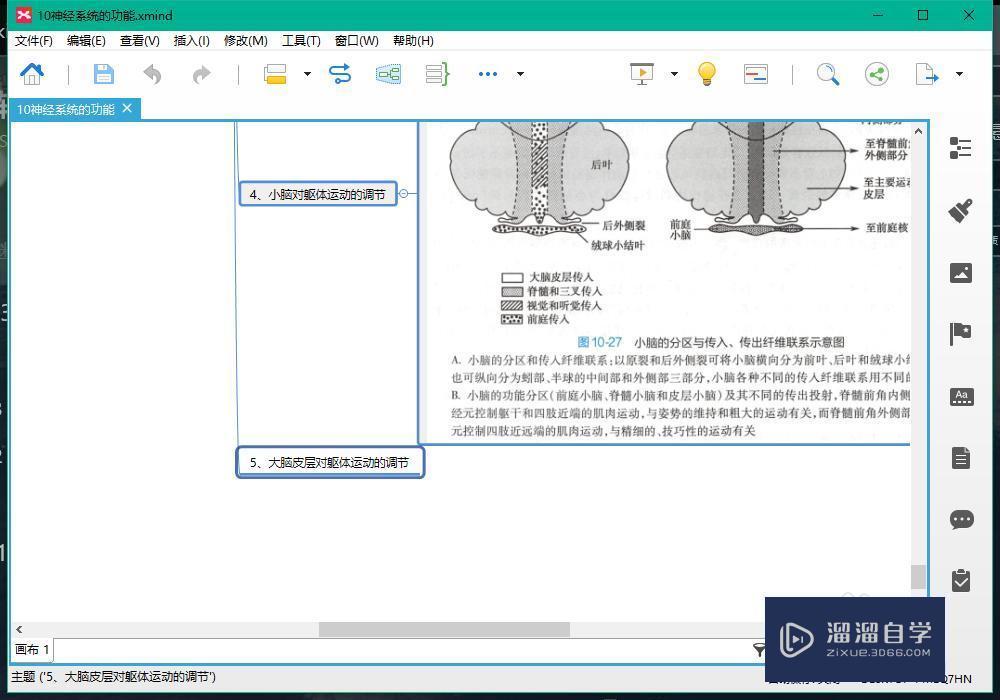Select the Save icon on the toolbar
This screenshot has width=1000, height=700.
pos(104,74)
